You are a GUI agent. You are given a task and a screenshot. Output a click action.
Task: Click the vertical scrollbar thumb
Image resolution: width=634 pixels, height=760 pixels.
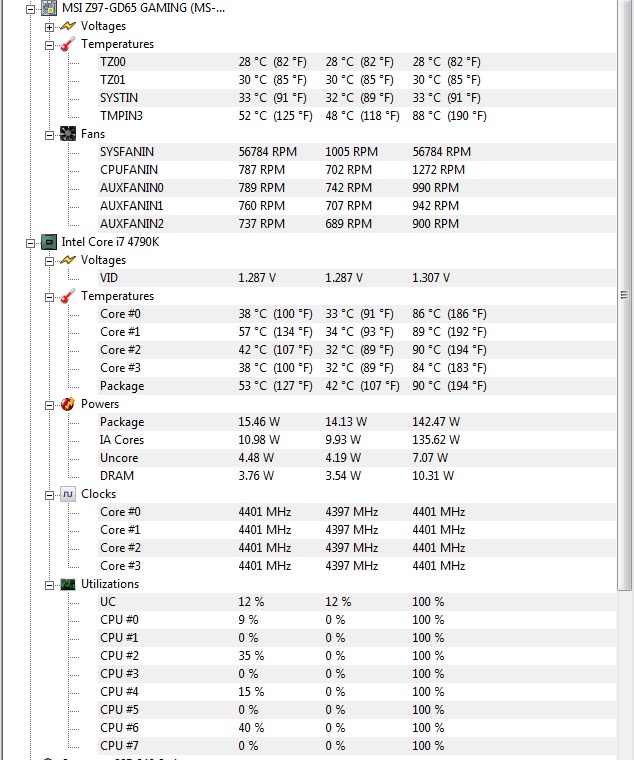point(624,295)
